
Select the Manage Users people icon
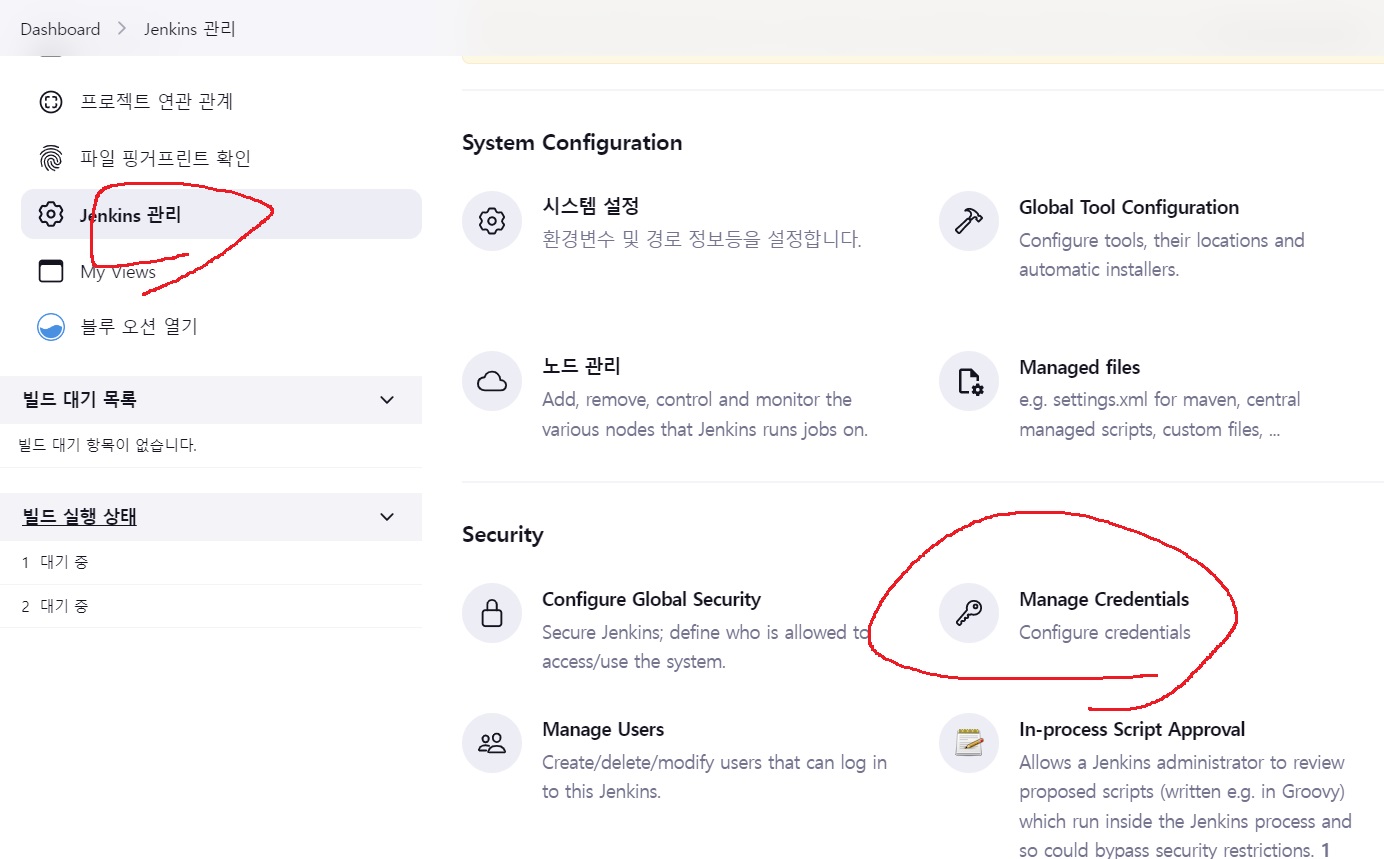(492, 743)
